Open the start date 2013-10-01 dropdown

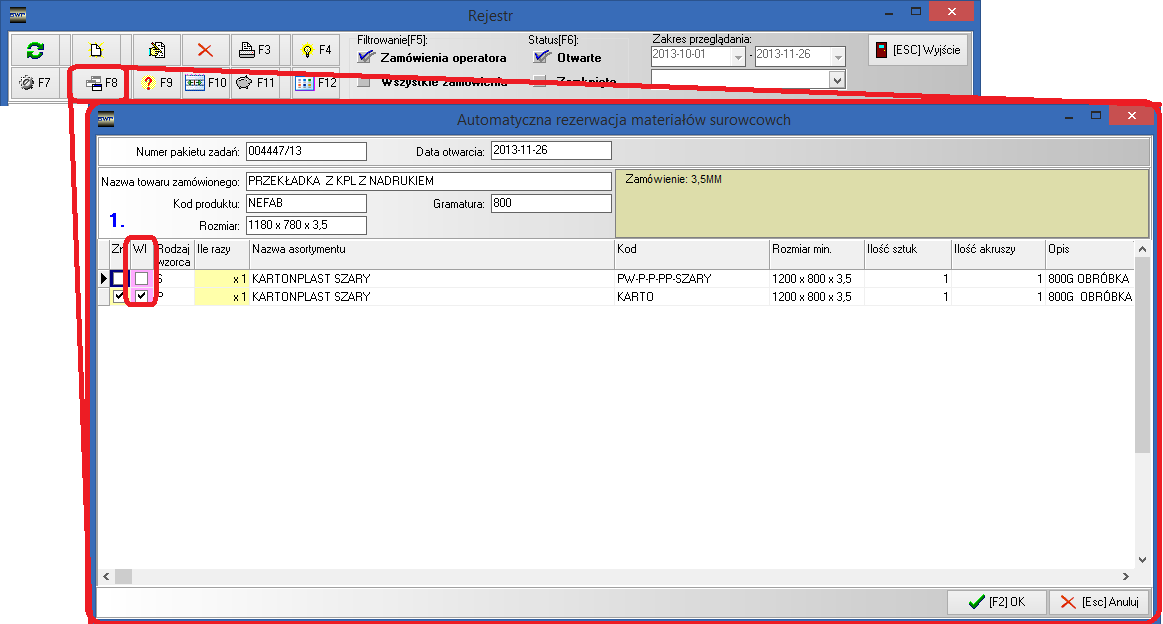pos(738,57)
